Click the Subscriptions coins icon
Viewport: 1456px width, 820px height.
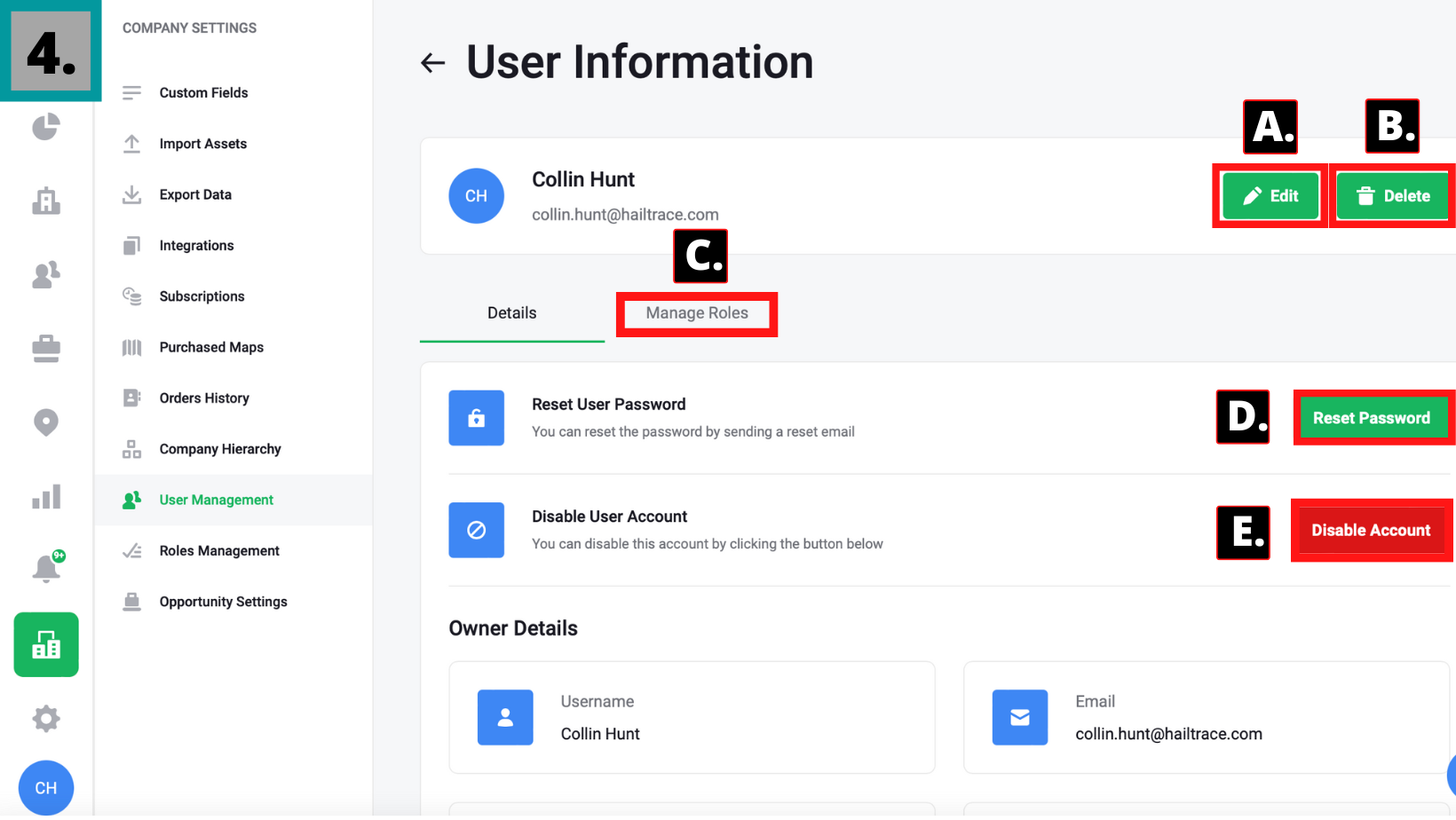tap(131, 296)
